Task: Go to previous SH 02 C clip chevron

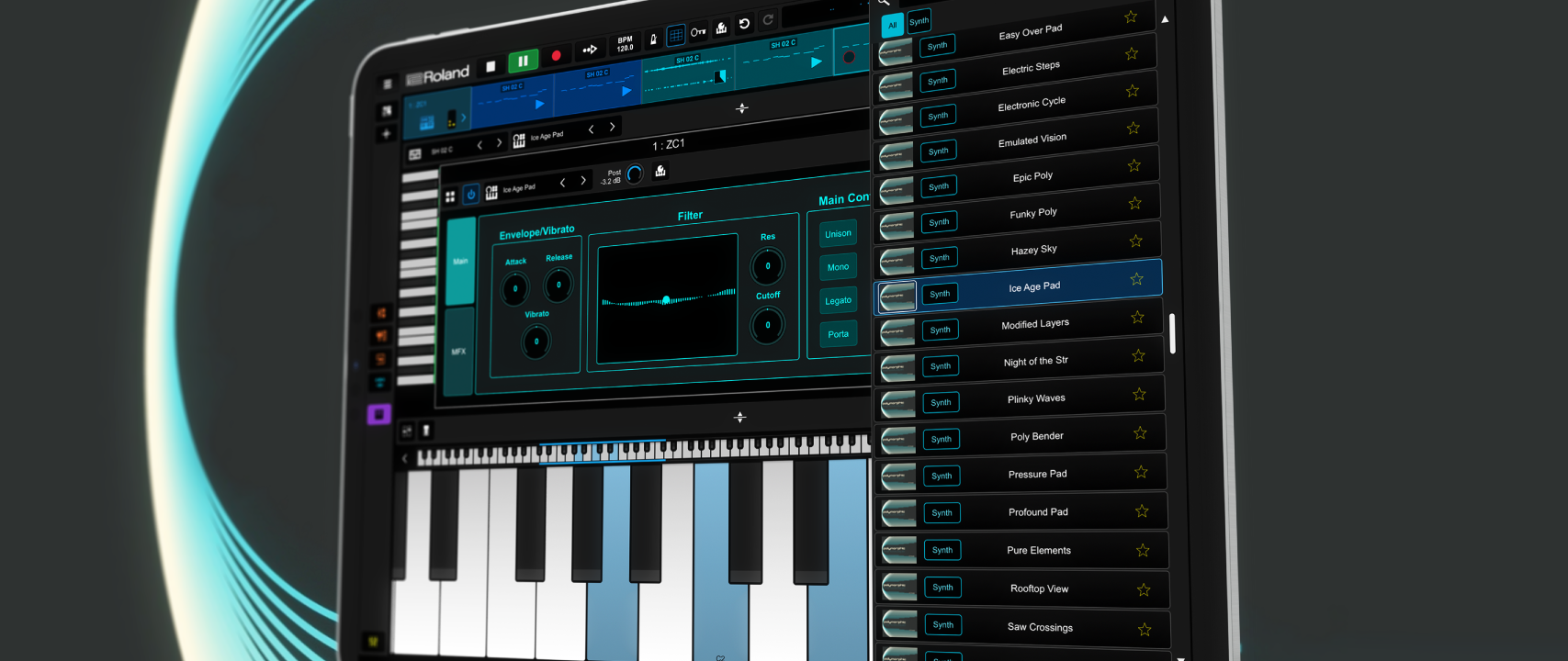Action: (x=479, y=145)
